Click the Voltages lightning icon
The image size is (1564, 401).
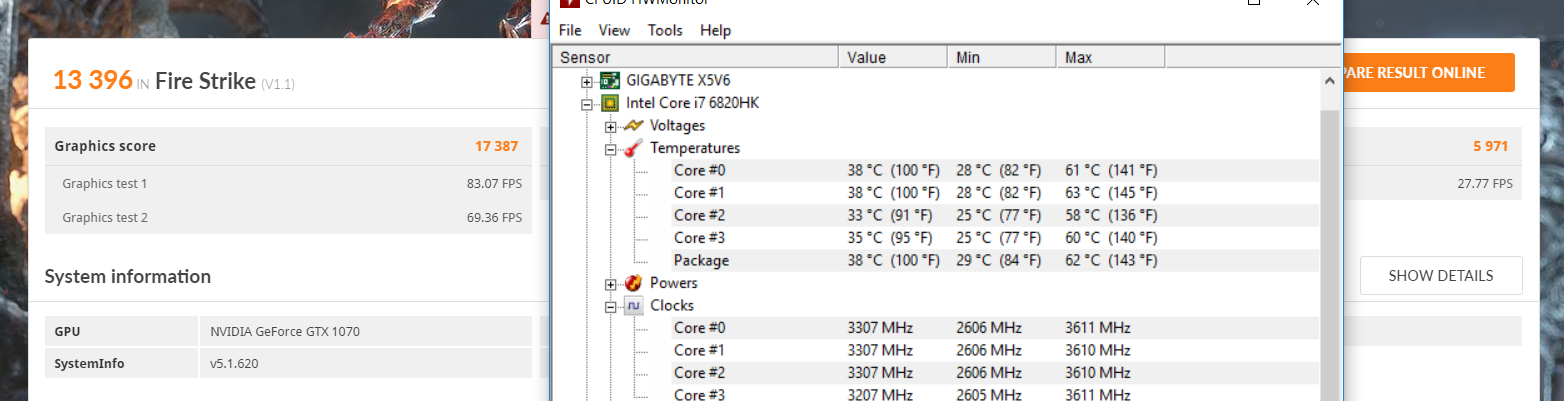coord(633,126)
